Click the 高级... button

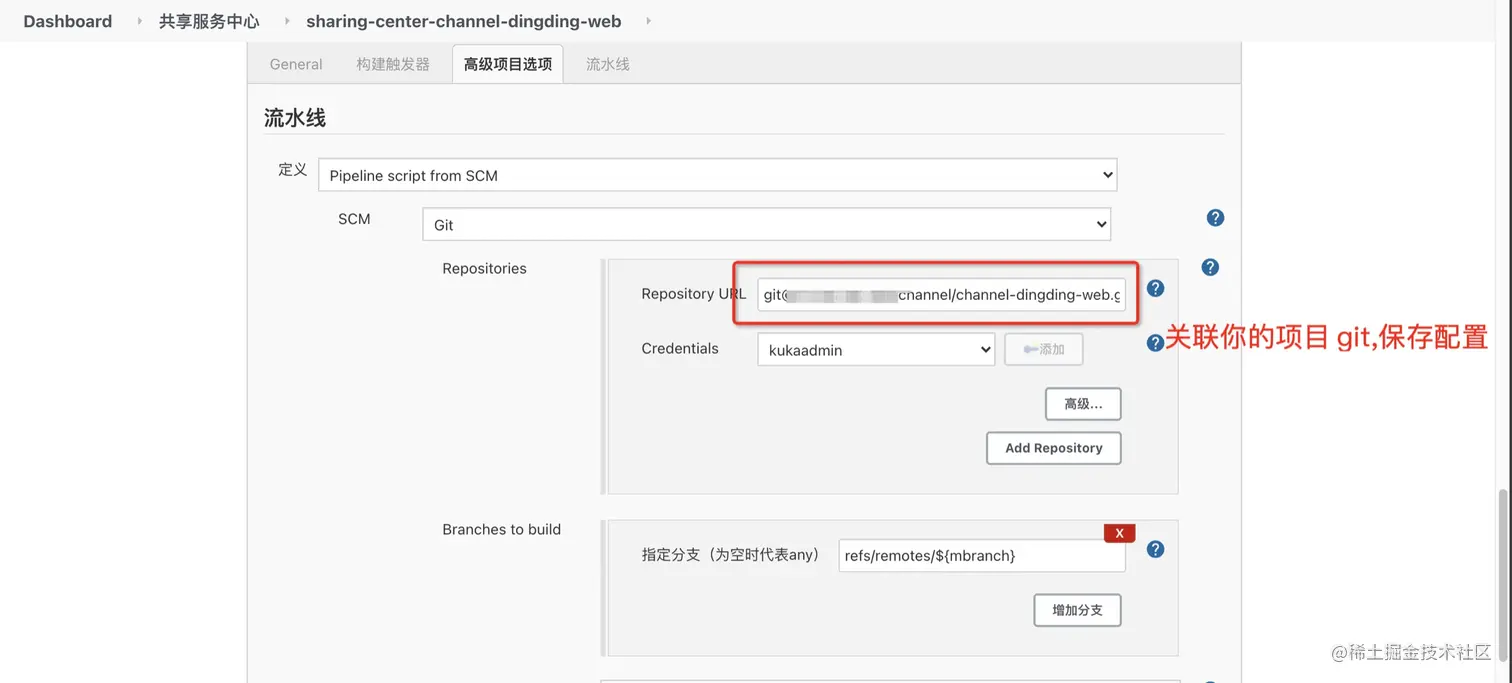(x=1083, y=404)
